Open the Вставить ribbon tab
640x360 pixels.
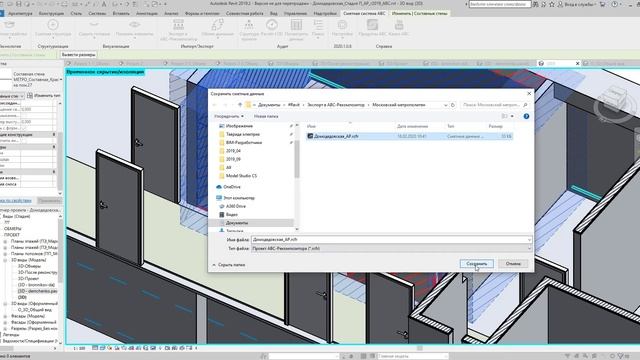point(121,13)
